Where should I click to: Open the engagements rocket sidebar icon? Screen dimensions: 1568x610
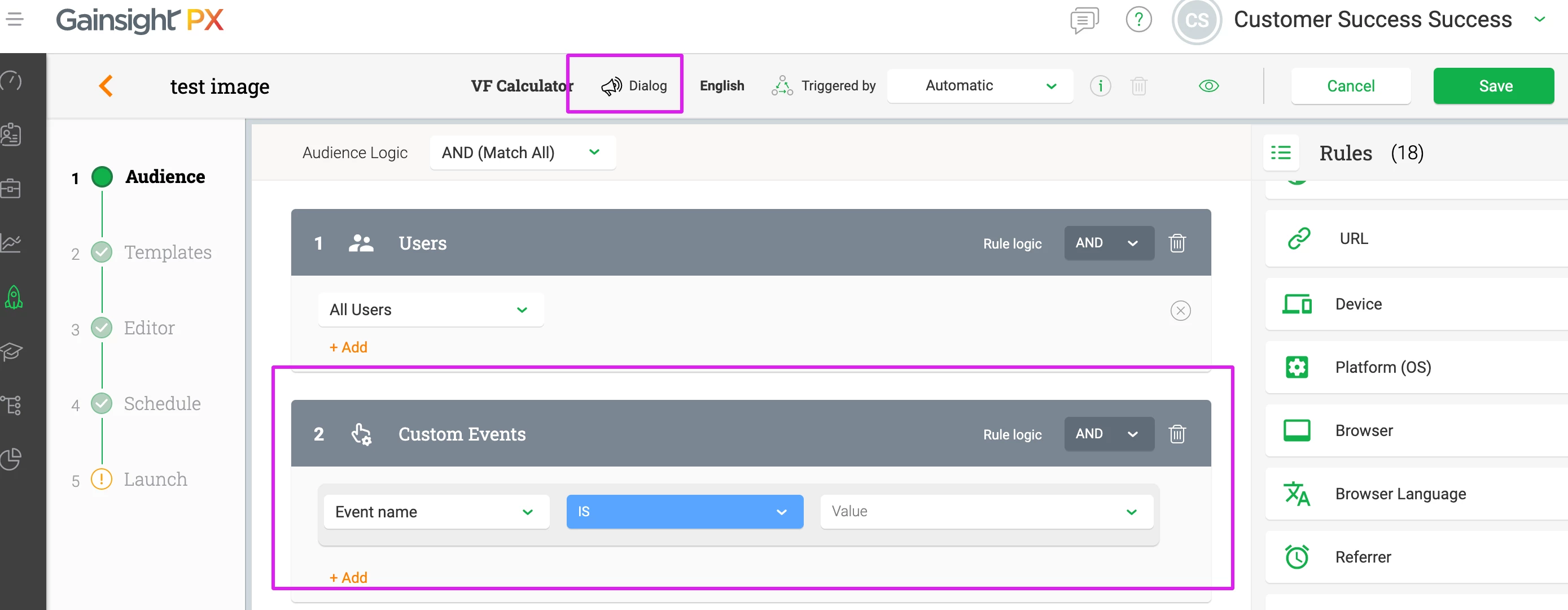[x=14, y=298]
